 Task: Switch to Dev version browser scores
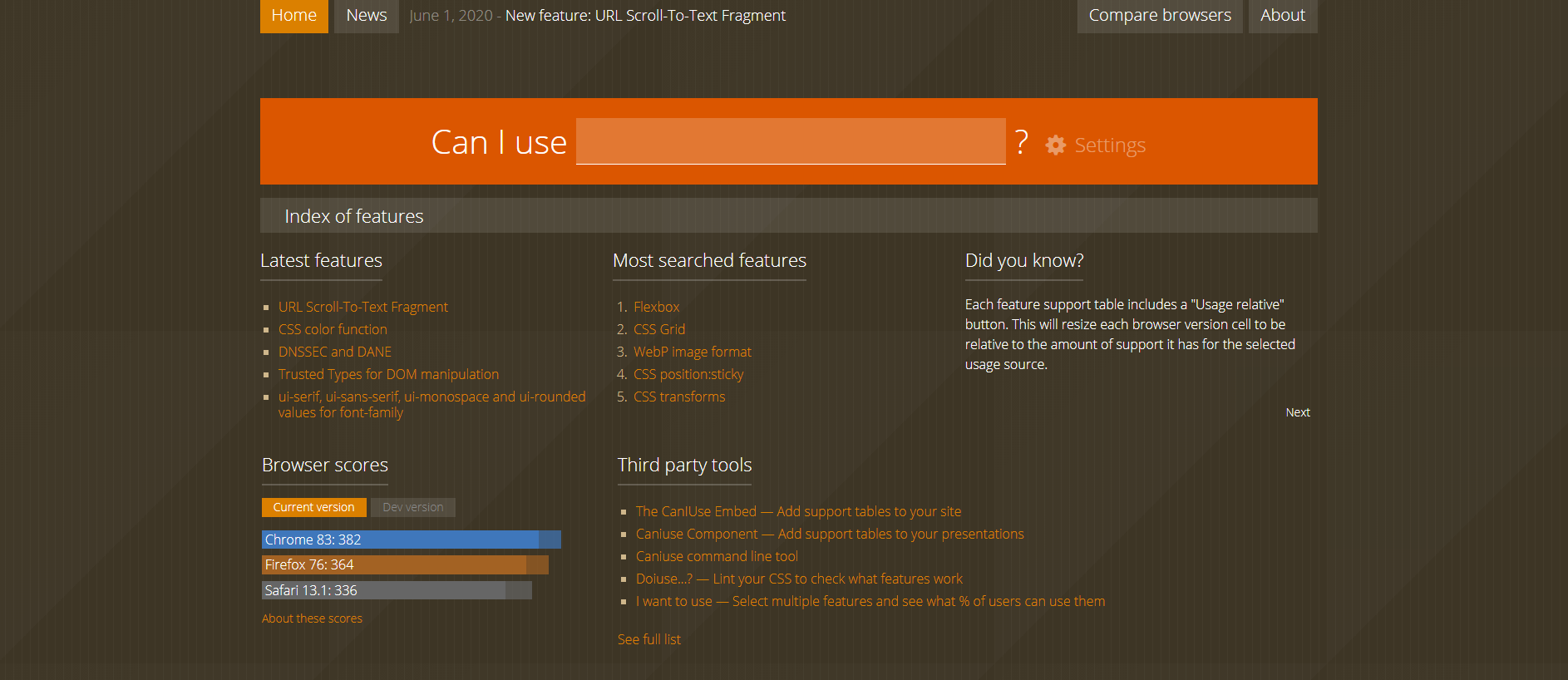click(413, 507)
